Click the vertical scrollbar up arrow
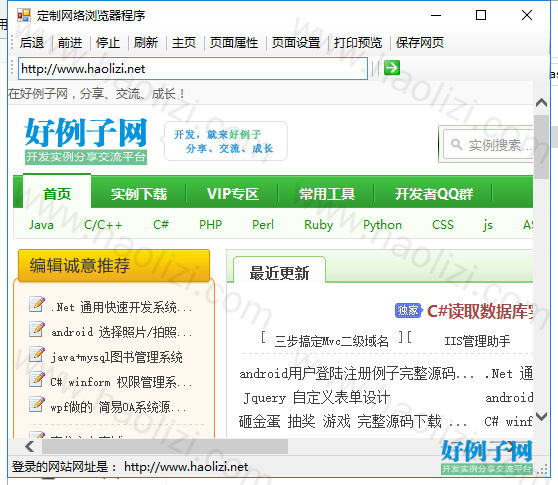The image size is (558, 485). pos(541,103)
